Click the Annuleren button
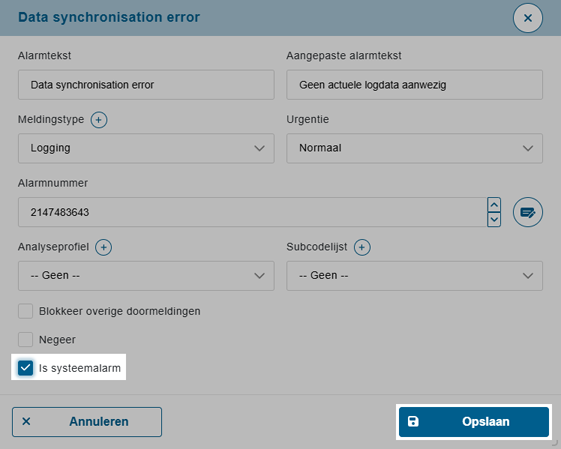This screenshot has width=561, height=449. coord(87,422)
